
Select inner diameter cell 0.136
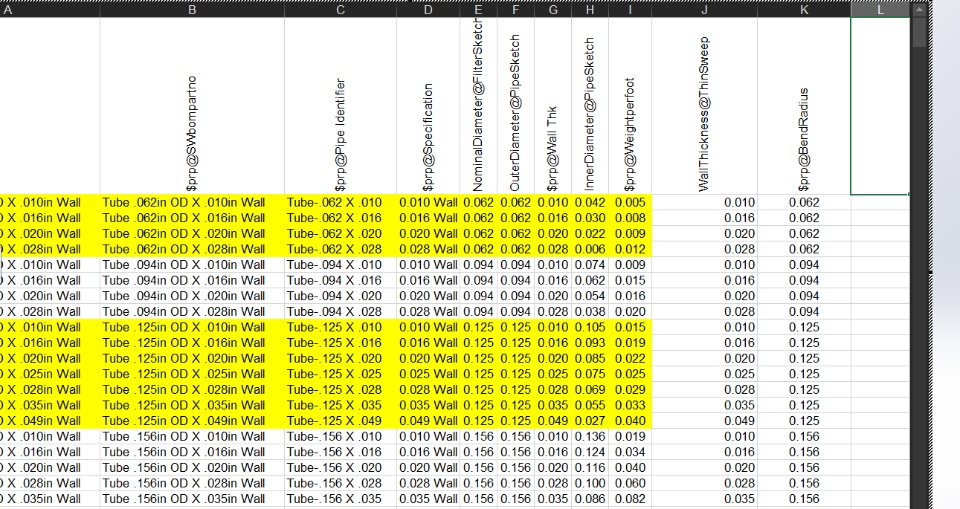click(x=590, y=437)
